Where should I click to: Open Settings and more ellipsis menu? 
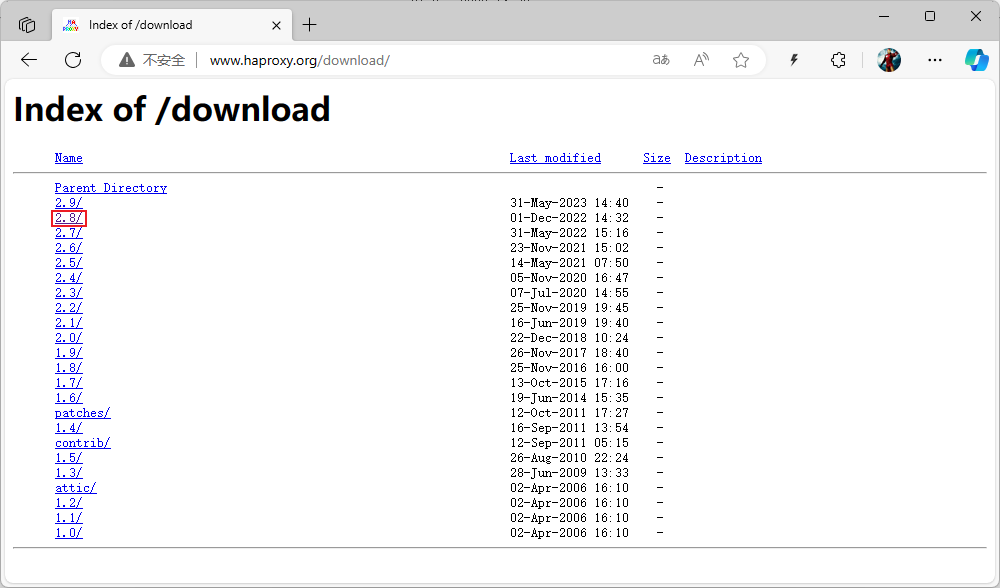tap(935, 60)
